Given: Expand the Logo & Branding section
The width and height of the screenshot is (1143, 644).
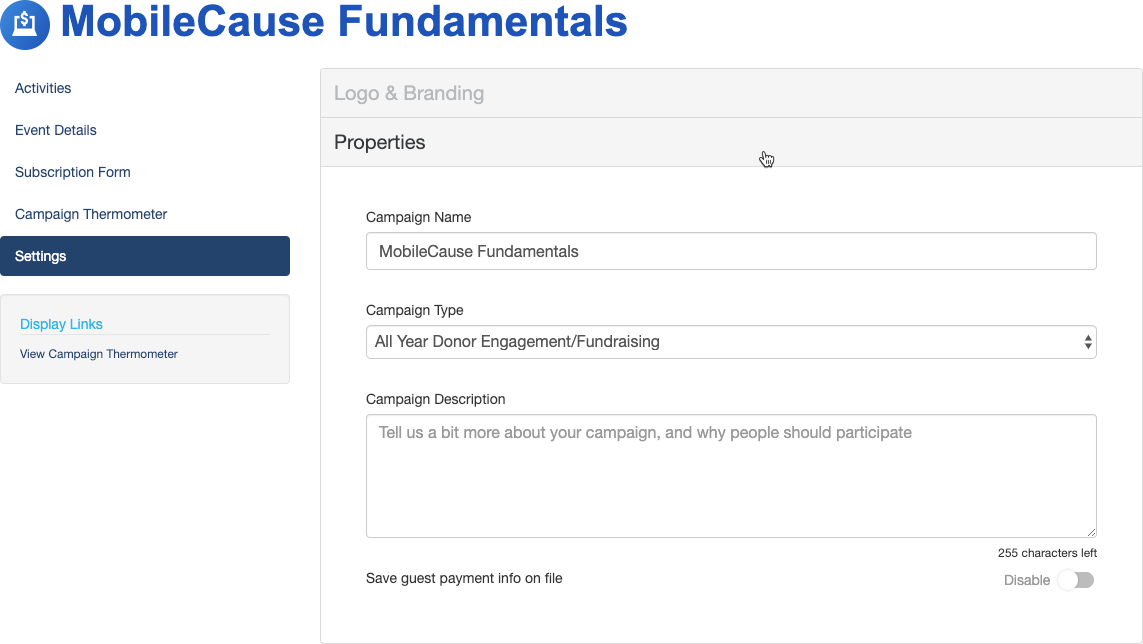Looking at the screenshot, I should click(731, 93).
